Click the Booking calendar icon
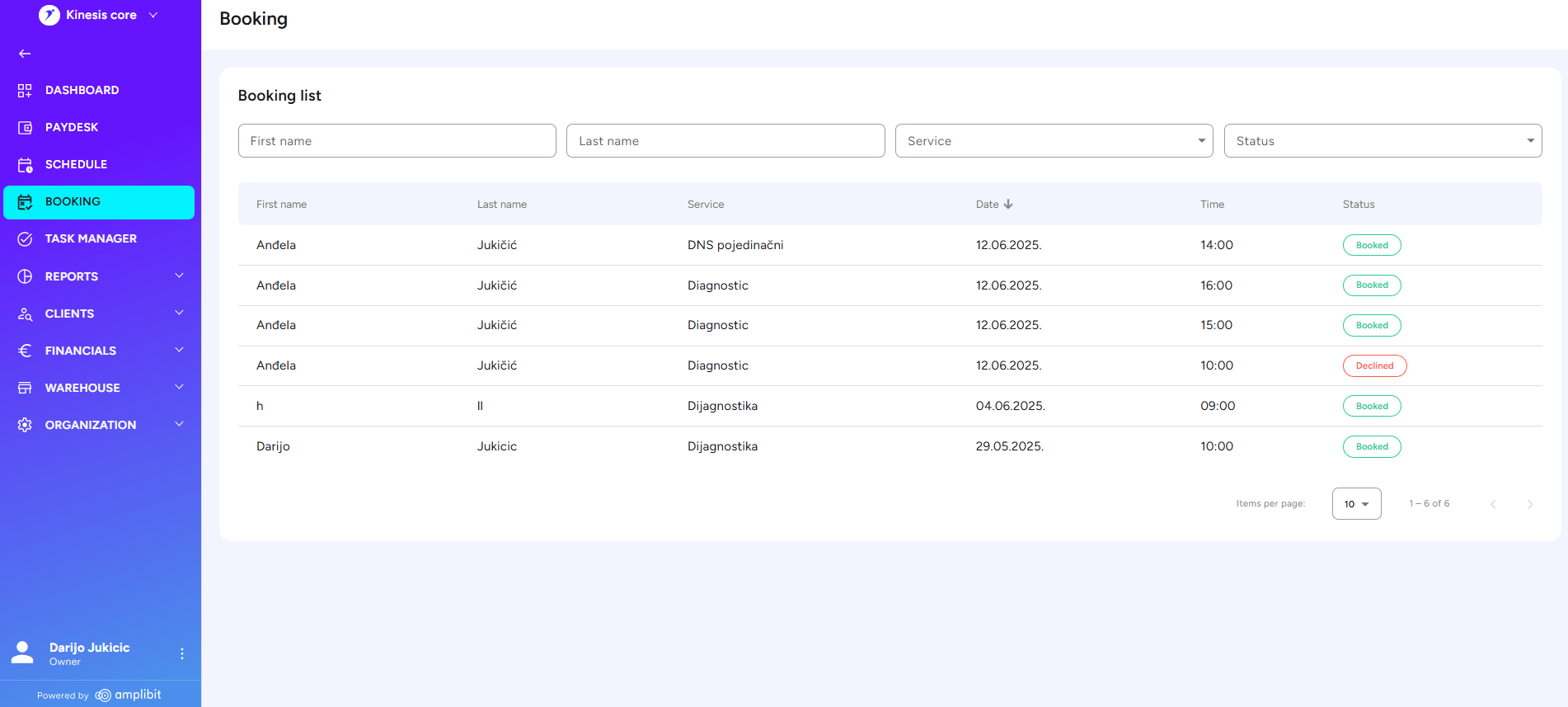Viewport: 1568px width, 707px height. 25,202
